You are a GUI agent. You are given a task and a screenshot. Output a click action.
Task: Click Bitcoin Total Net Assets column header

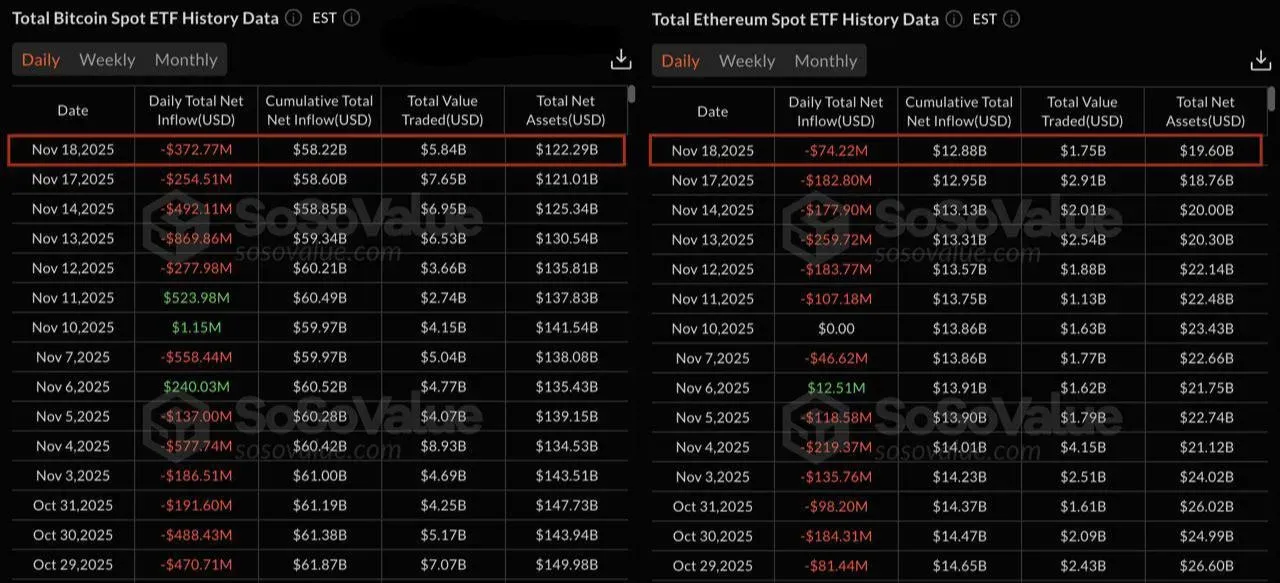566,110
